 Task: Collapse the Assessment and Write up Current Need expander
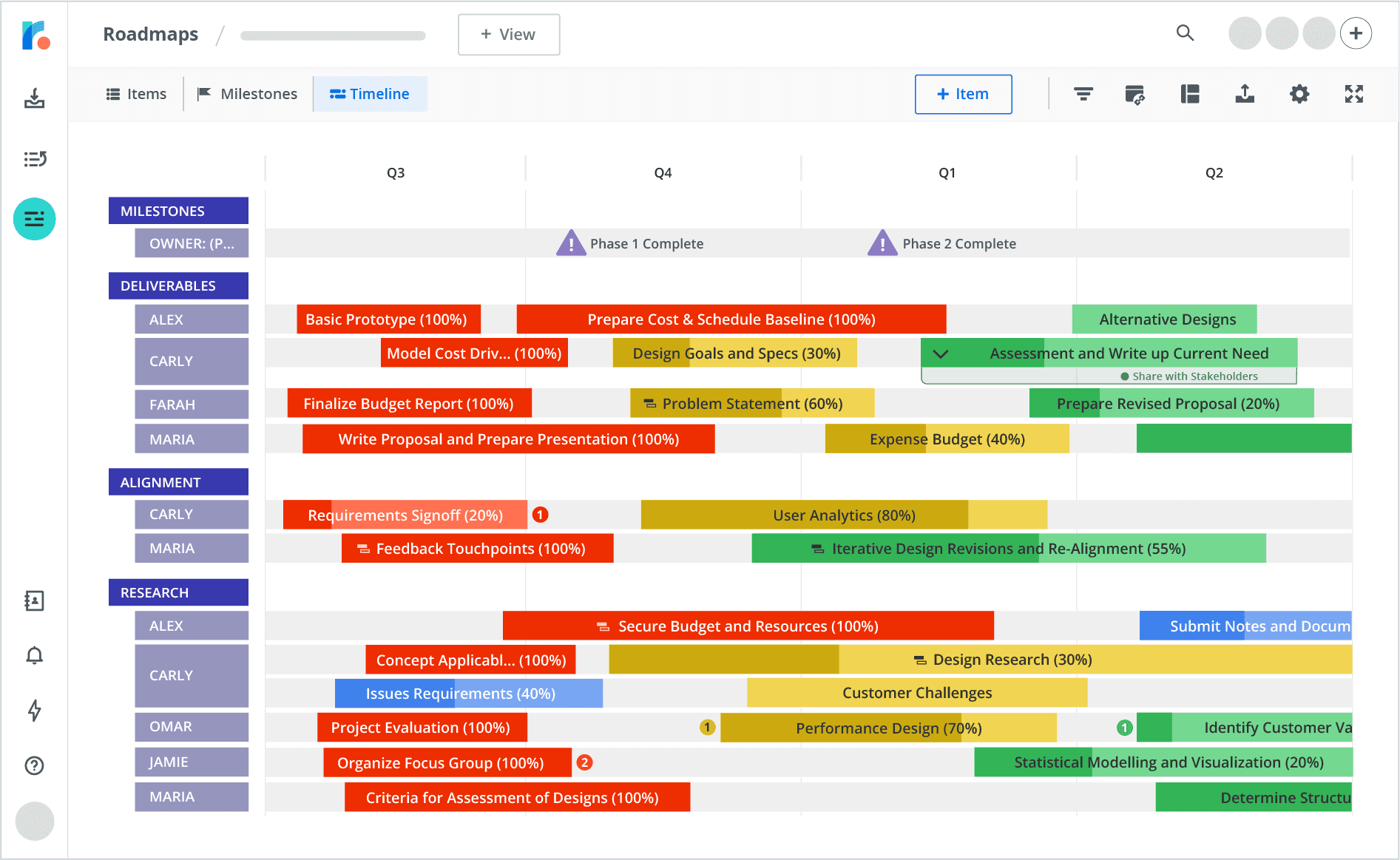coord(941,353)
